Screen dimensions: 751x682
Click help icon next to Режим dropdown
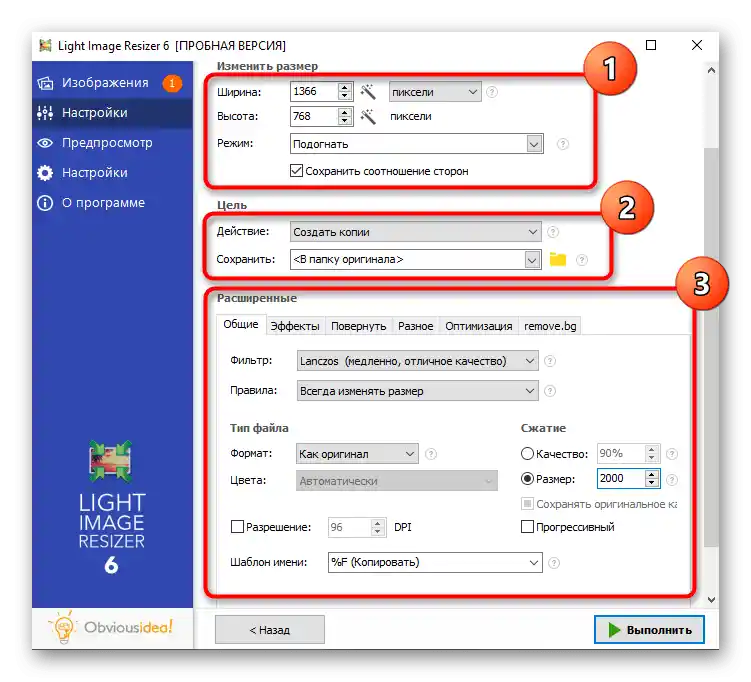pos(563,144)
